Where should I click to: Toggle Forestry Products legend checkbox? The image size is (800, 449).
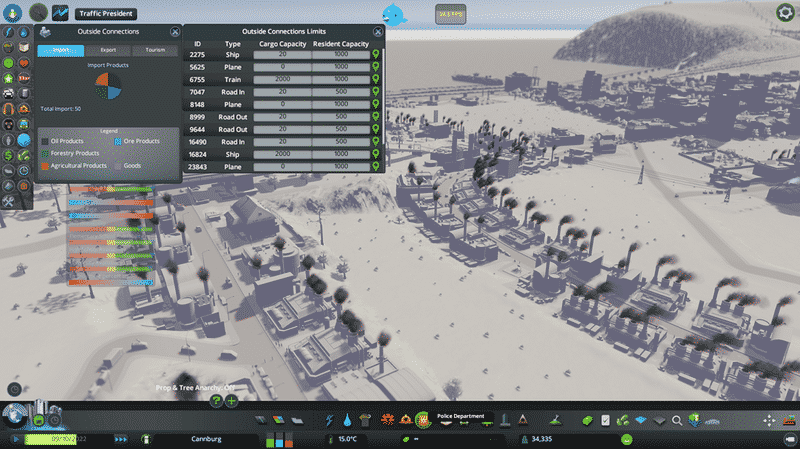click(x=45, y=153)
